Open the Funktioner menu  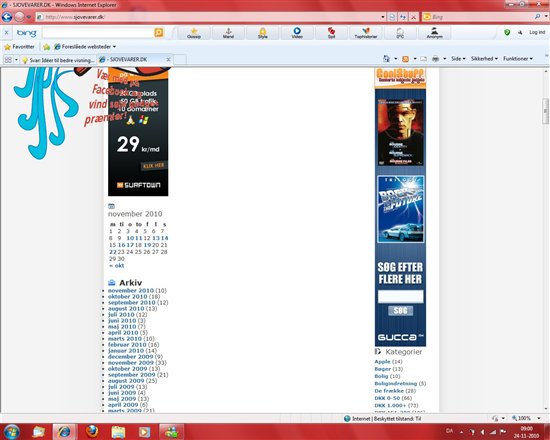coord(518,59)
